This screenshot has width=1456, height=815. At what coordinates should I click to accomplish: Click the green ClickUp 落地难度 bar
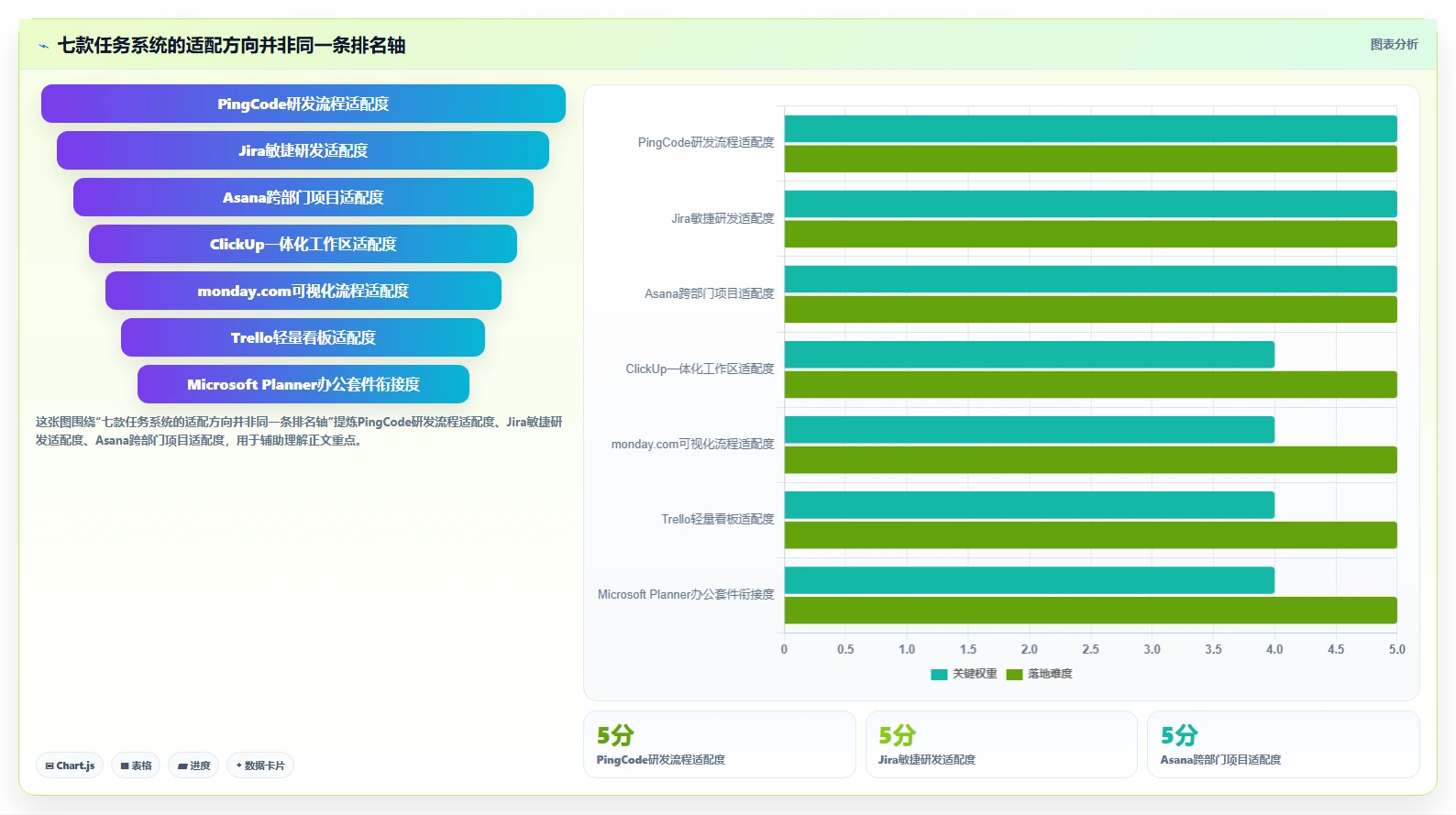point(1090,384)
